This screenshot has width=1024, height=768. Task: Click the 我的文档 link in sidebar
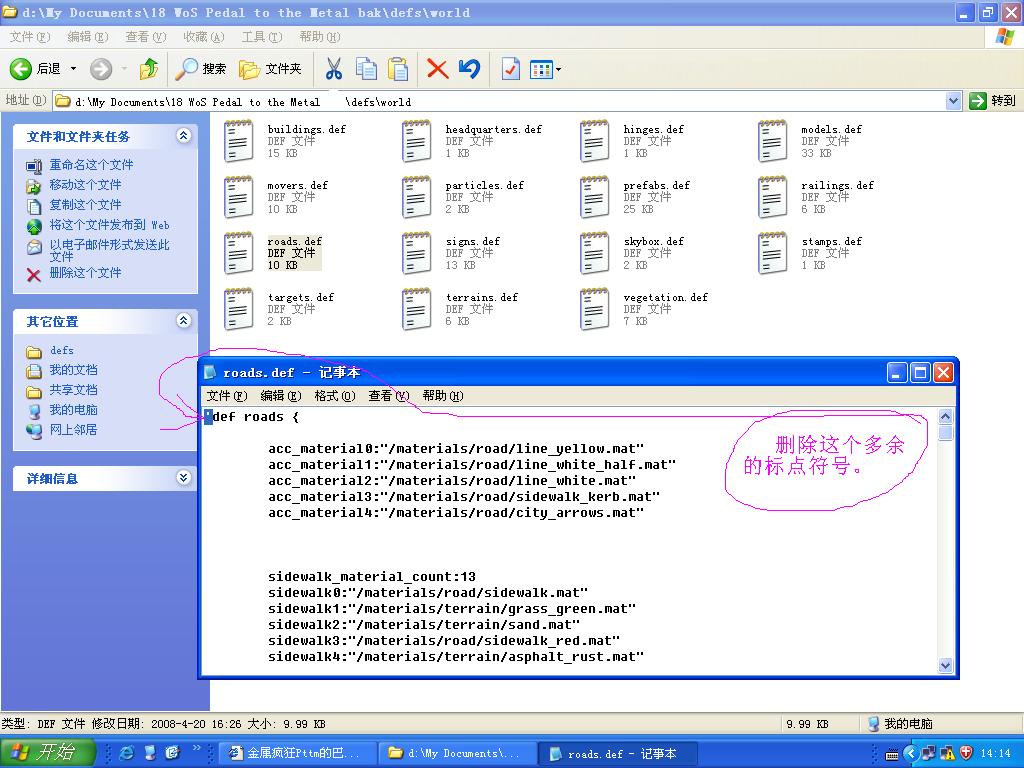[x=73, y=370]
